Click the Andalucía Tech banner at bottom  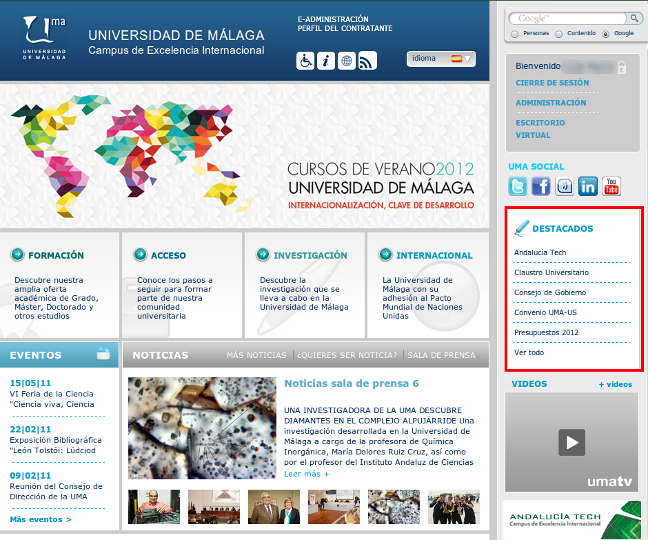point(572,519)
